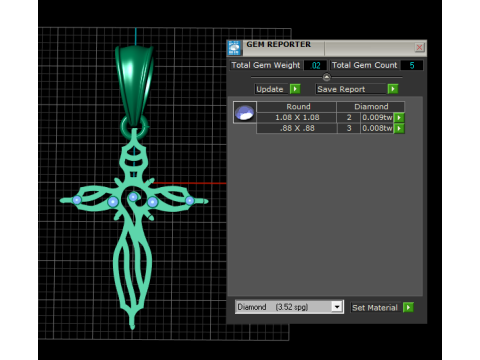The height and width of the screenshot is (360, 480).
Task: Click the Total Gem Count value field
Action: [x=412, y=65]
